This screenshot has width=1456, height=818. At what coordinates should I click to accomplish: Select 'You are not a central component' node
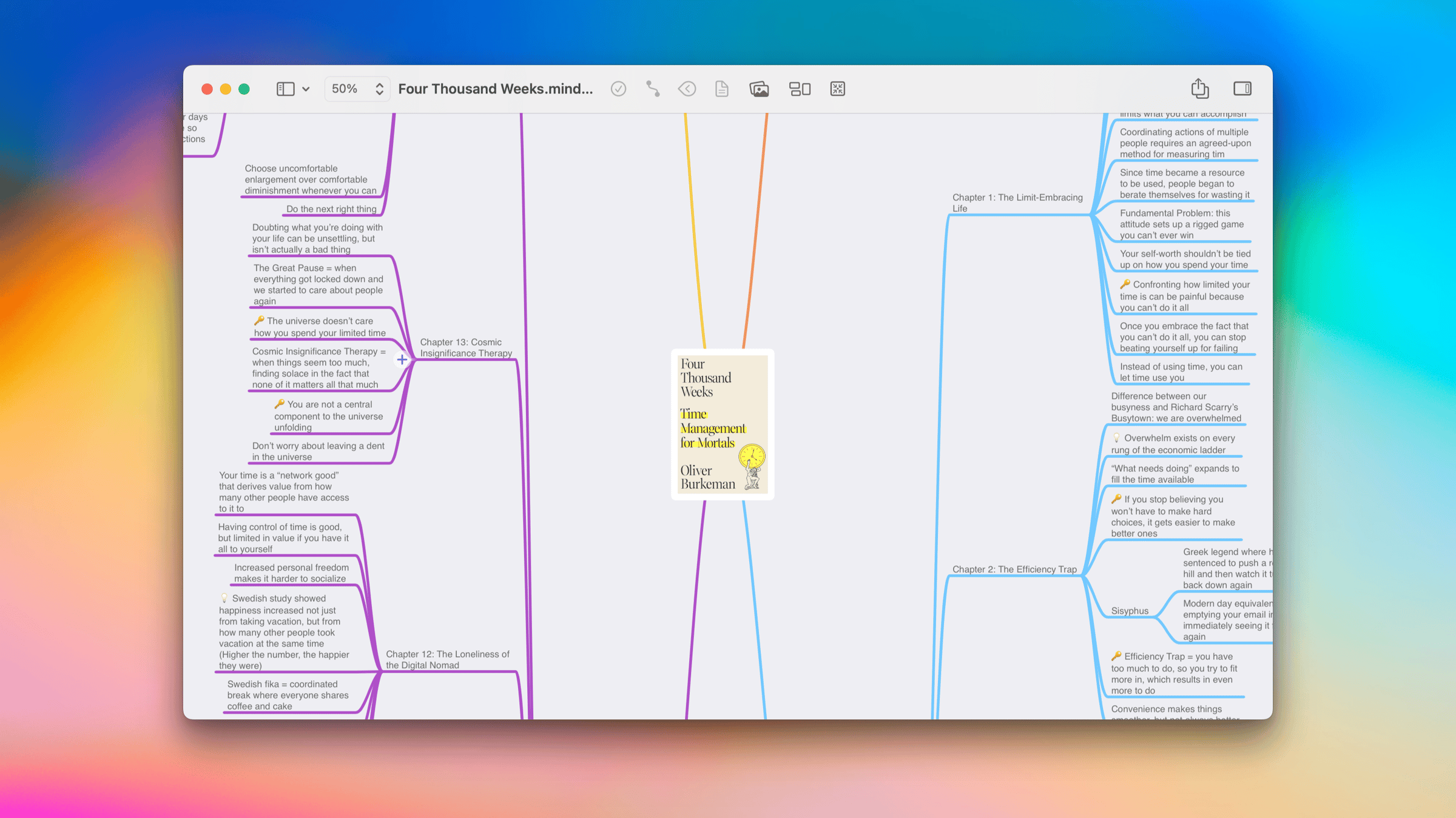pos(328,415)
